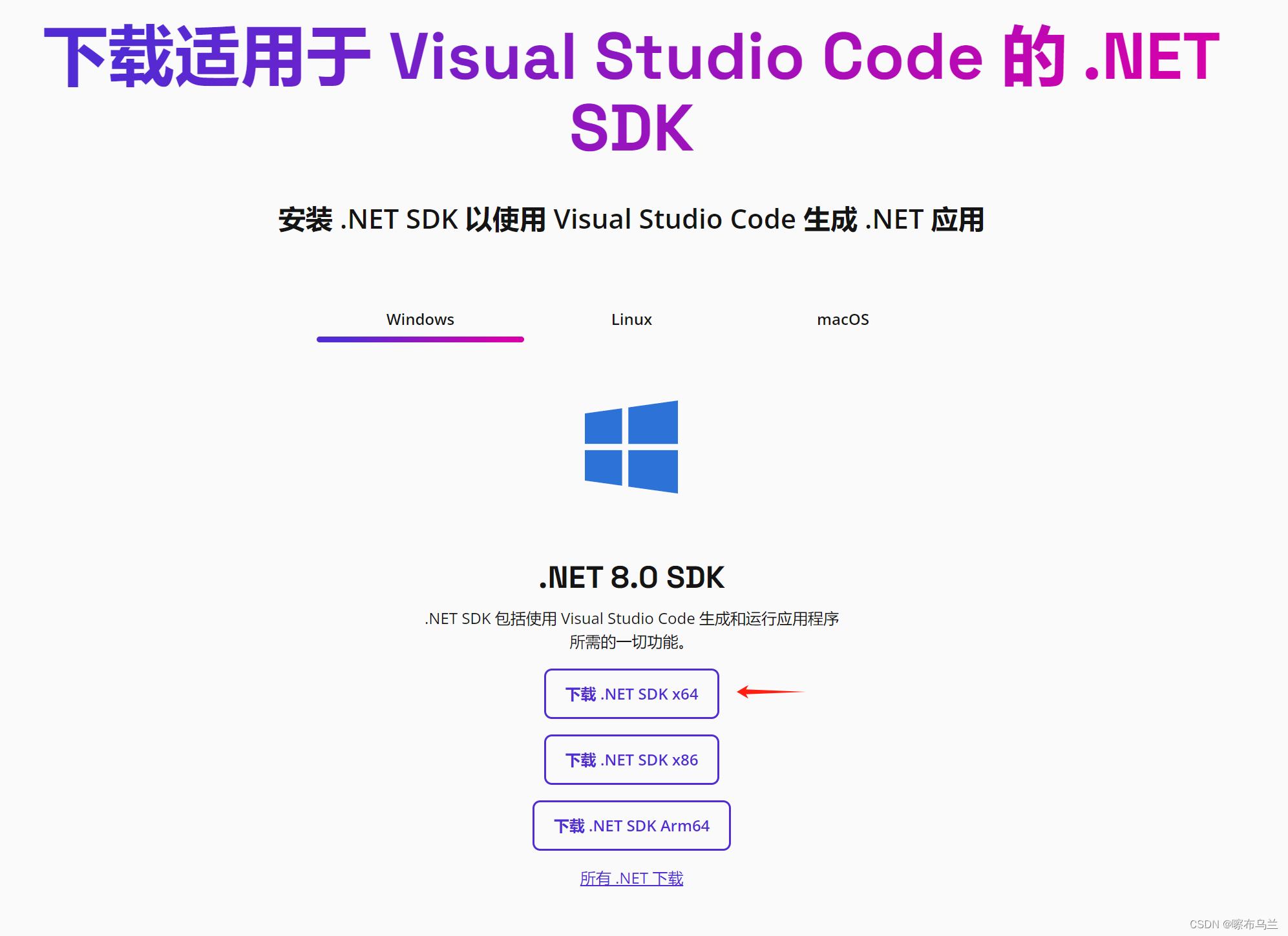The height and width of the screenshot is (936, 1288).
Task: Switch to the Linux tab
Action: 631,320
